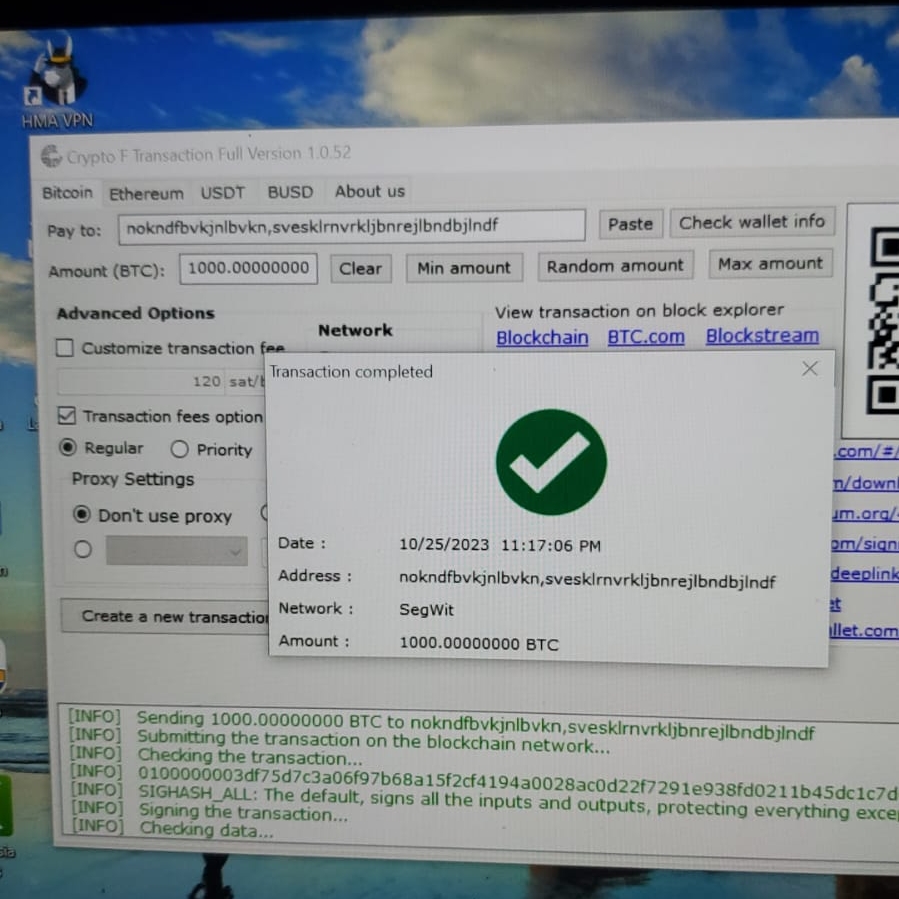Click the Amount (BTC) input field
Screen dimensions: 899x899
pyautogui.click(x=248, y=268)
